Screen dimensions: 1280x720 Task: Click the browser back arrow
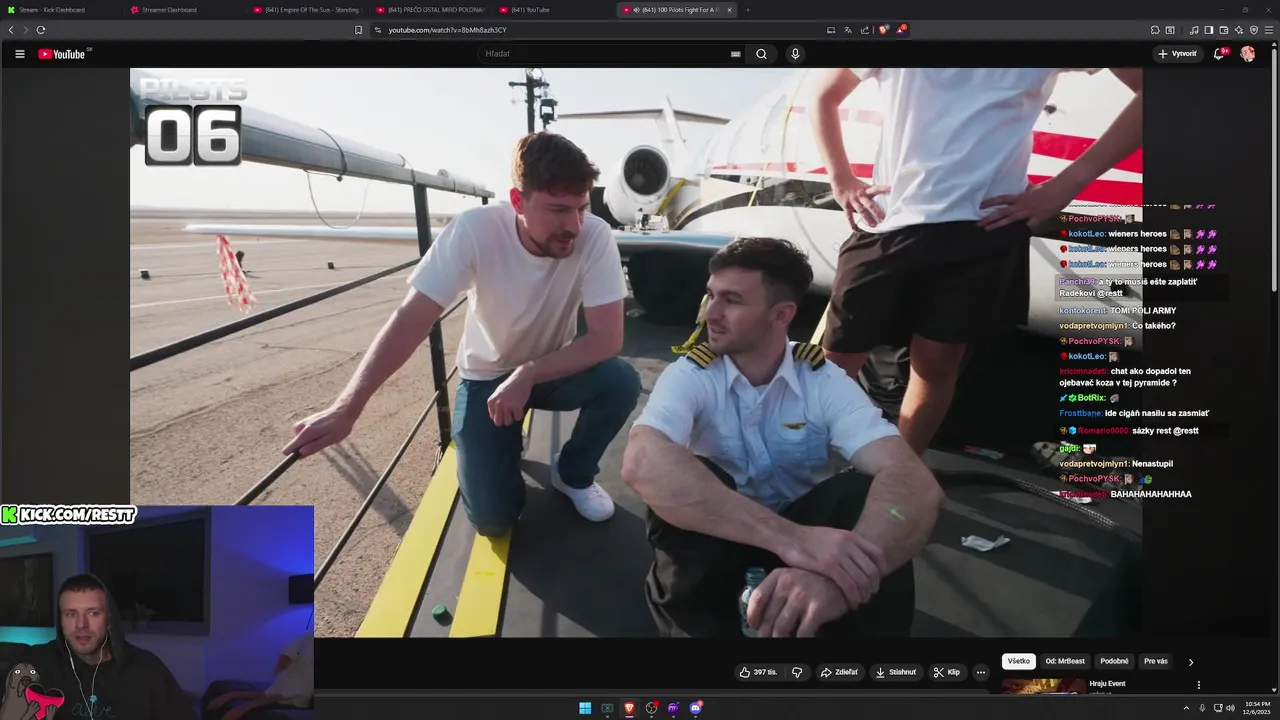click(11, 30)
